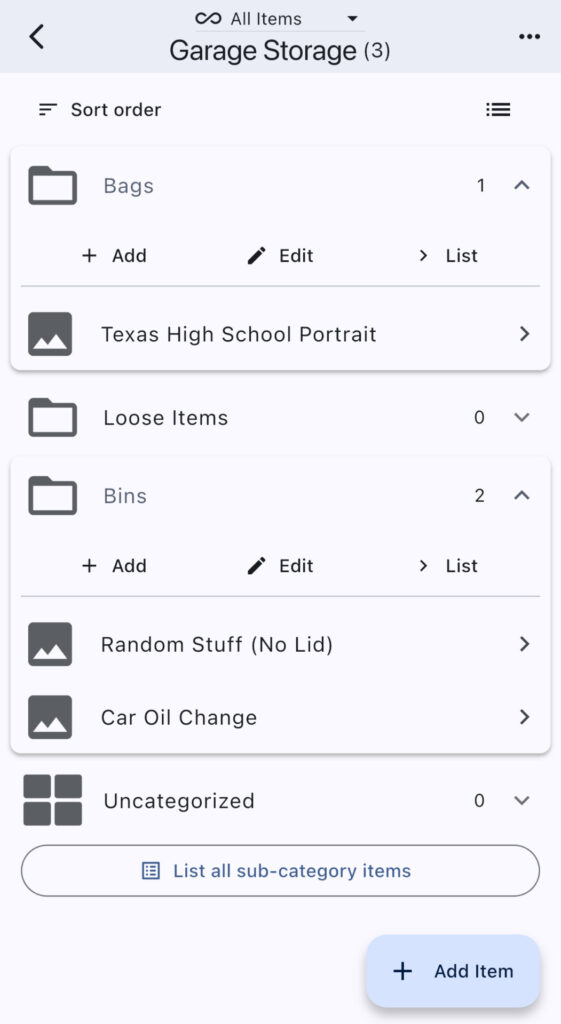Open the three-dot more options menu

point(529,37)
